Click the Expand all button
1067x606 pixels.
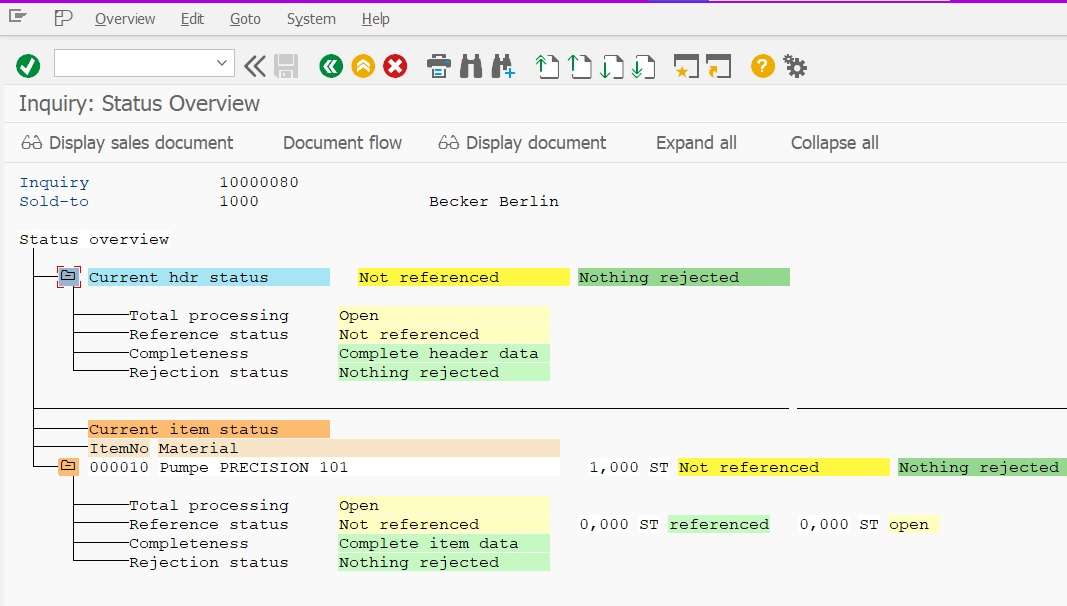point(696,142)
